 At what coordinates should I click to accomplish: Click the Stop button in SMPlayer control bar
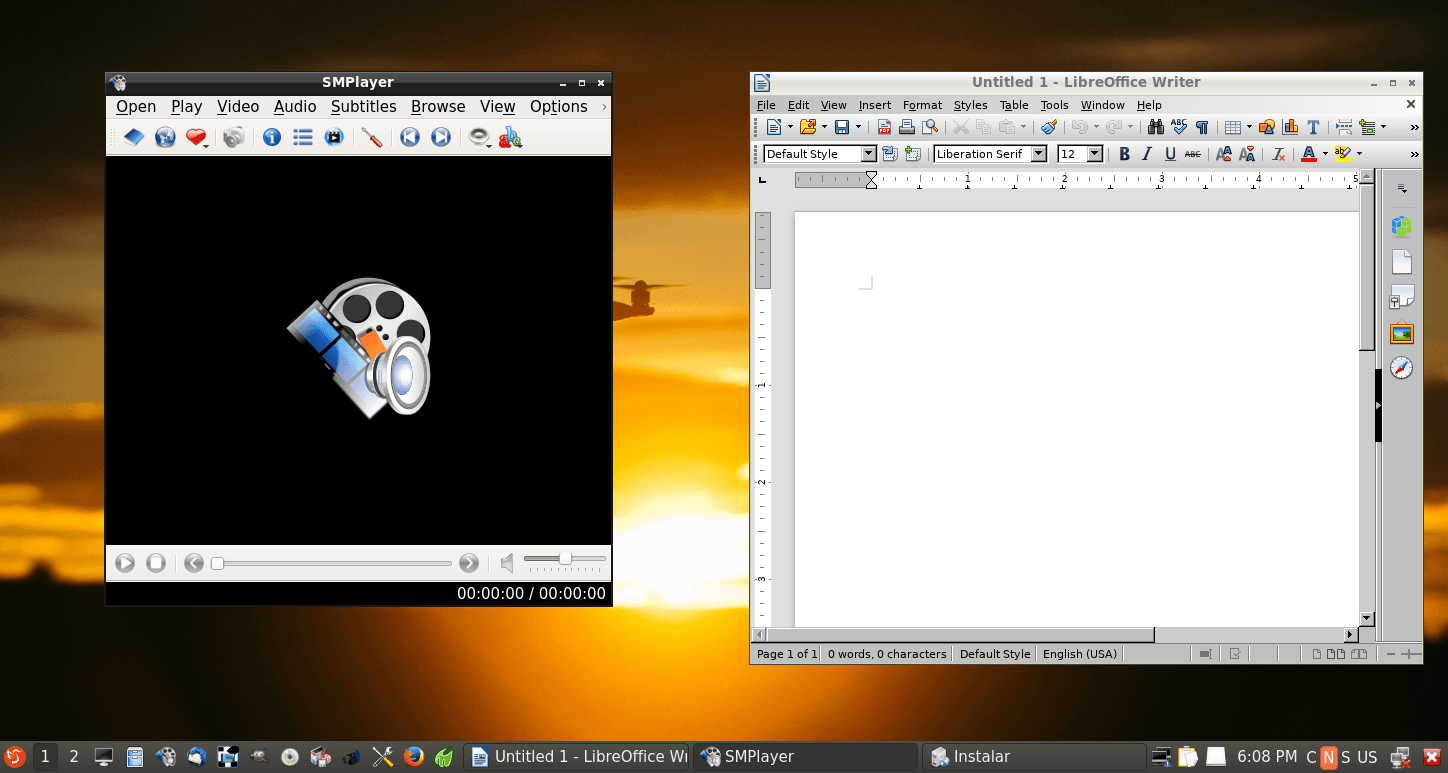pos(156,563)
